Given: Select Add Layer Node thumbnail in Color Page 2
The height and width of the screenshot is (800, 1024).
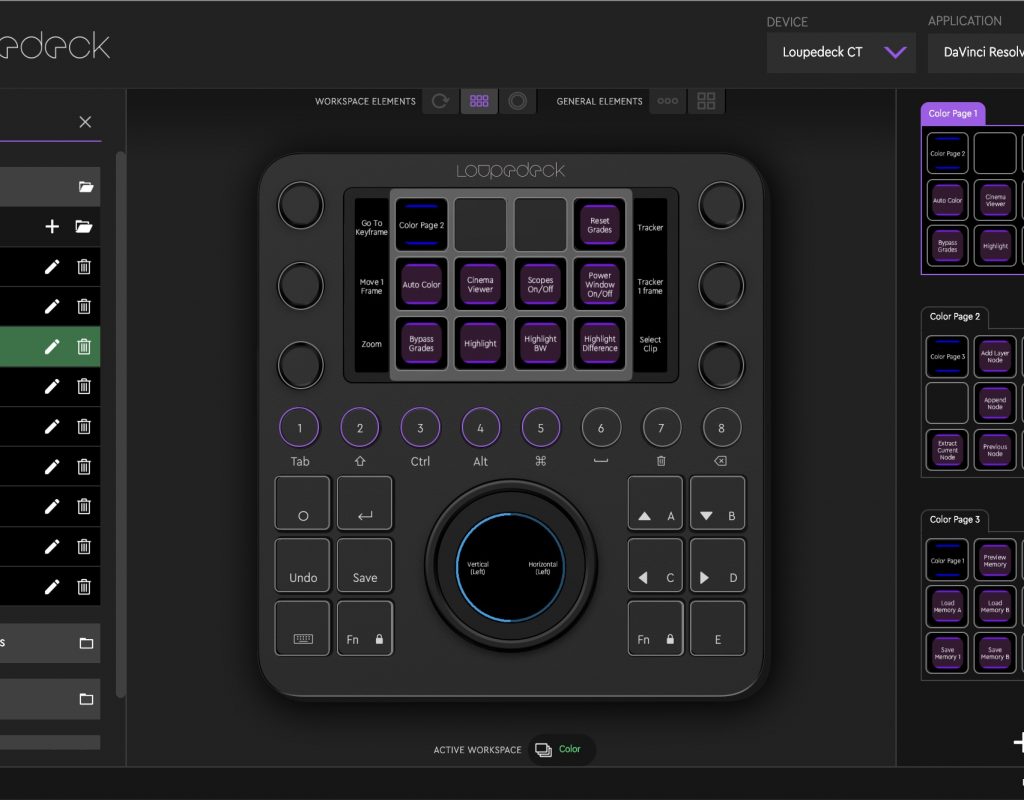Looking at the screenshot, I should pyautogui.click(x=995, y=357).
